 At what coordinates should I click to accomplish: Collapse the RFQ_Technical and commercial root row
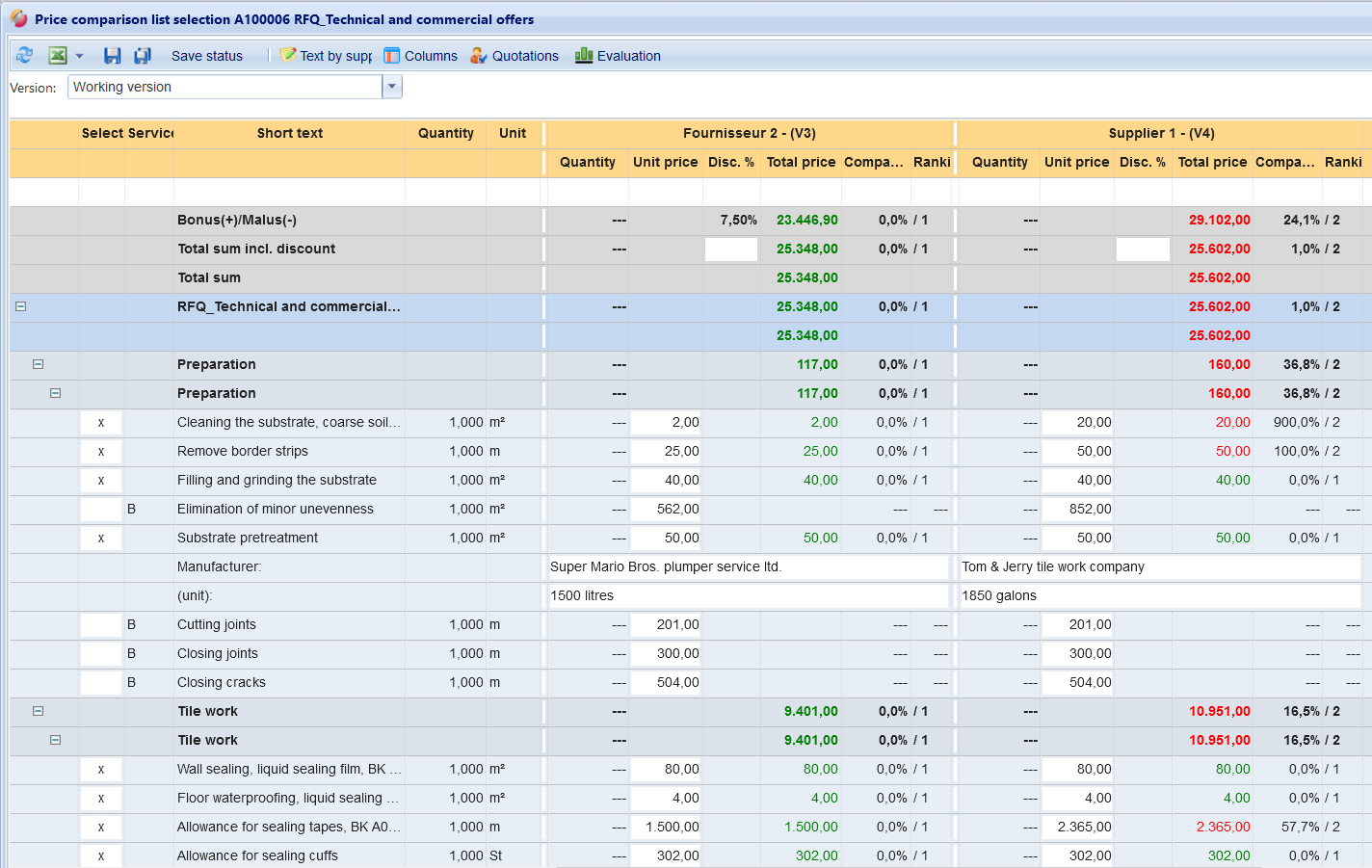pyautogui.click(x=20, y=306)
